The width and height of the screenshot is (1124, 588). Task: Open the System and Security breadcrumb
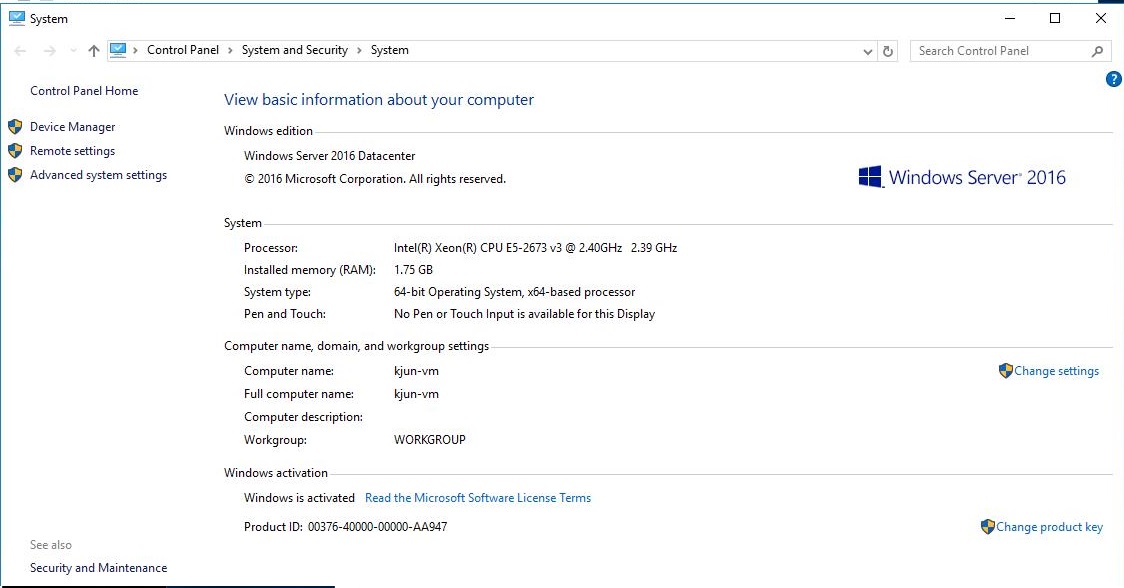click(x=295, y=50)
